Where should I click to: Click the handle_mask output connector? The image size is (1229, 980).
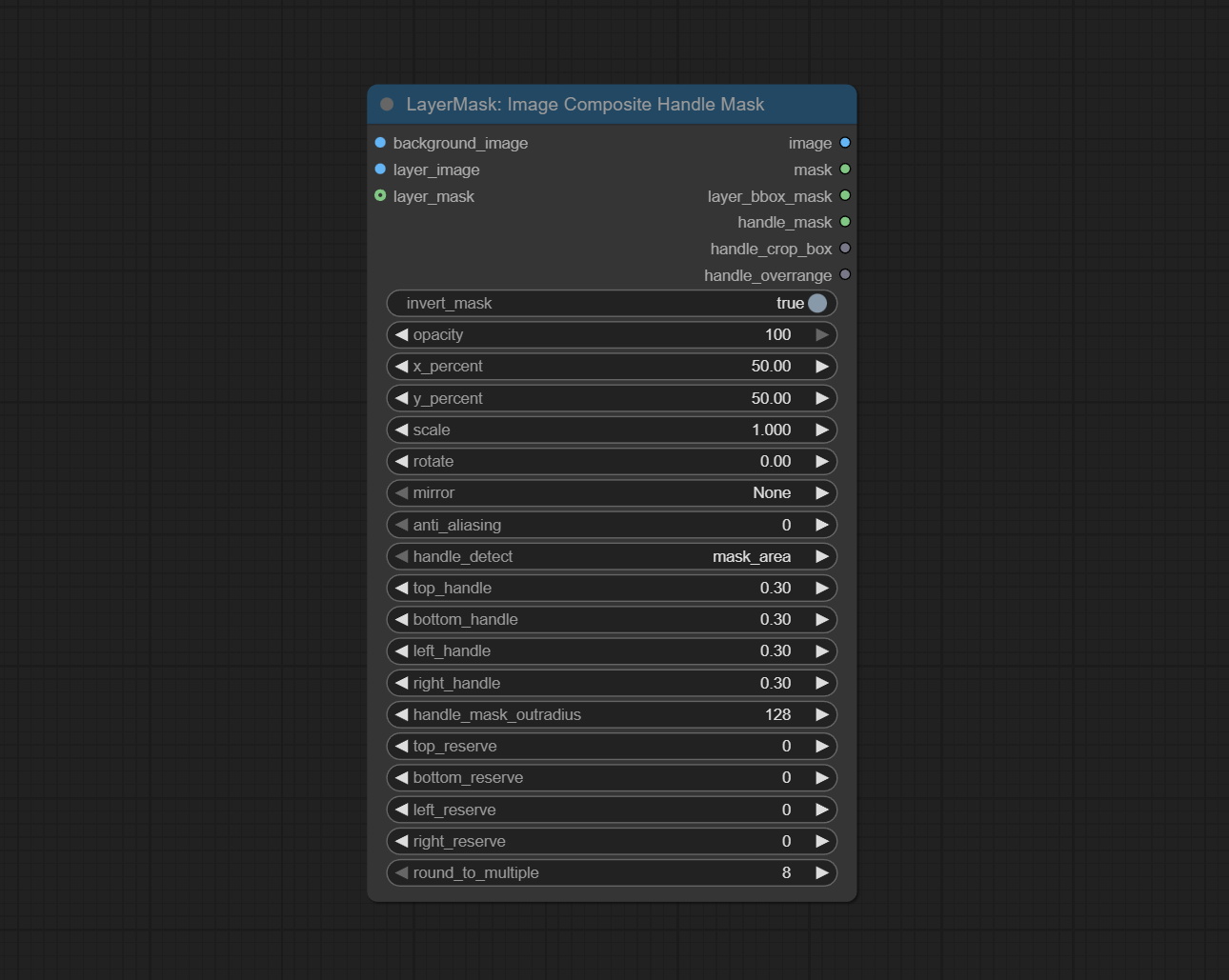coord(845,222)
